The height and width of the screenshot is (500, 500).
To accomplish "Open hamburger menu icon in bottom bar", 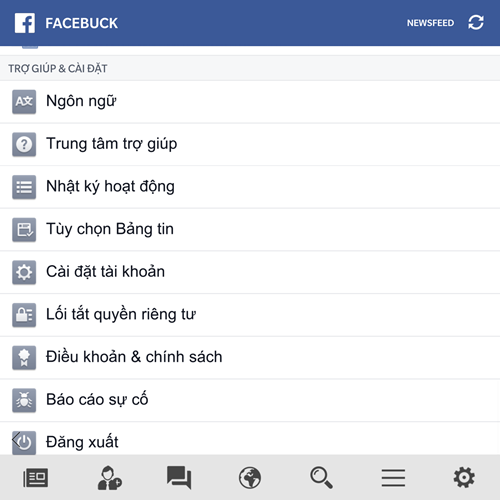I will click(x=393, y=478).
